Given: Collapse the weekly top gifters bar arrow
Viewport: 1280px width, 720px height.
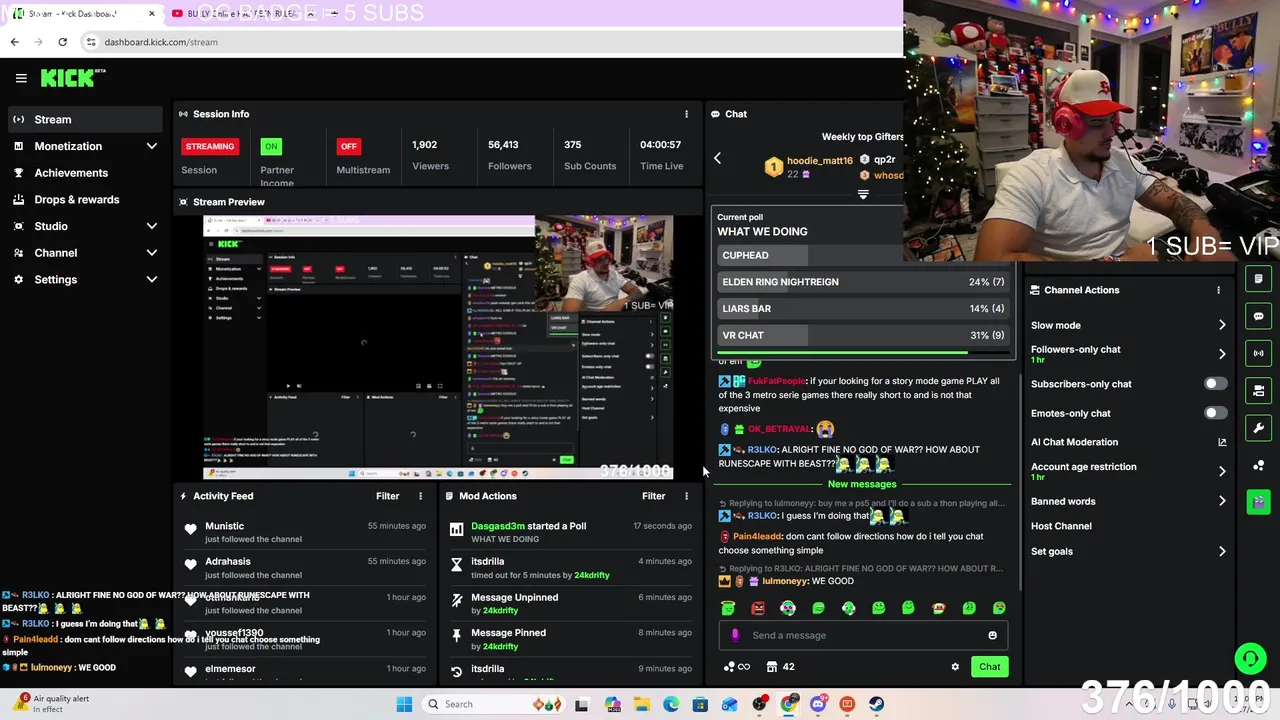Looking at the screenshot, I should pyautogui.click(x=863, y=195).
